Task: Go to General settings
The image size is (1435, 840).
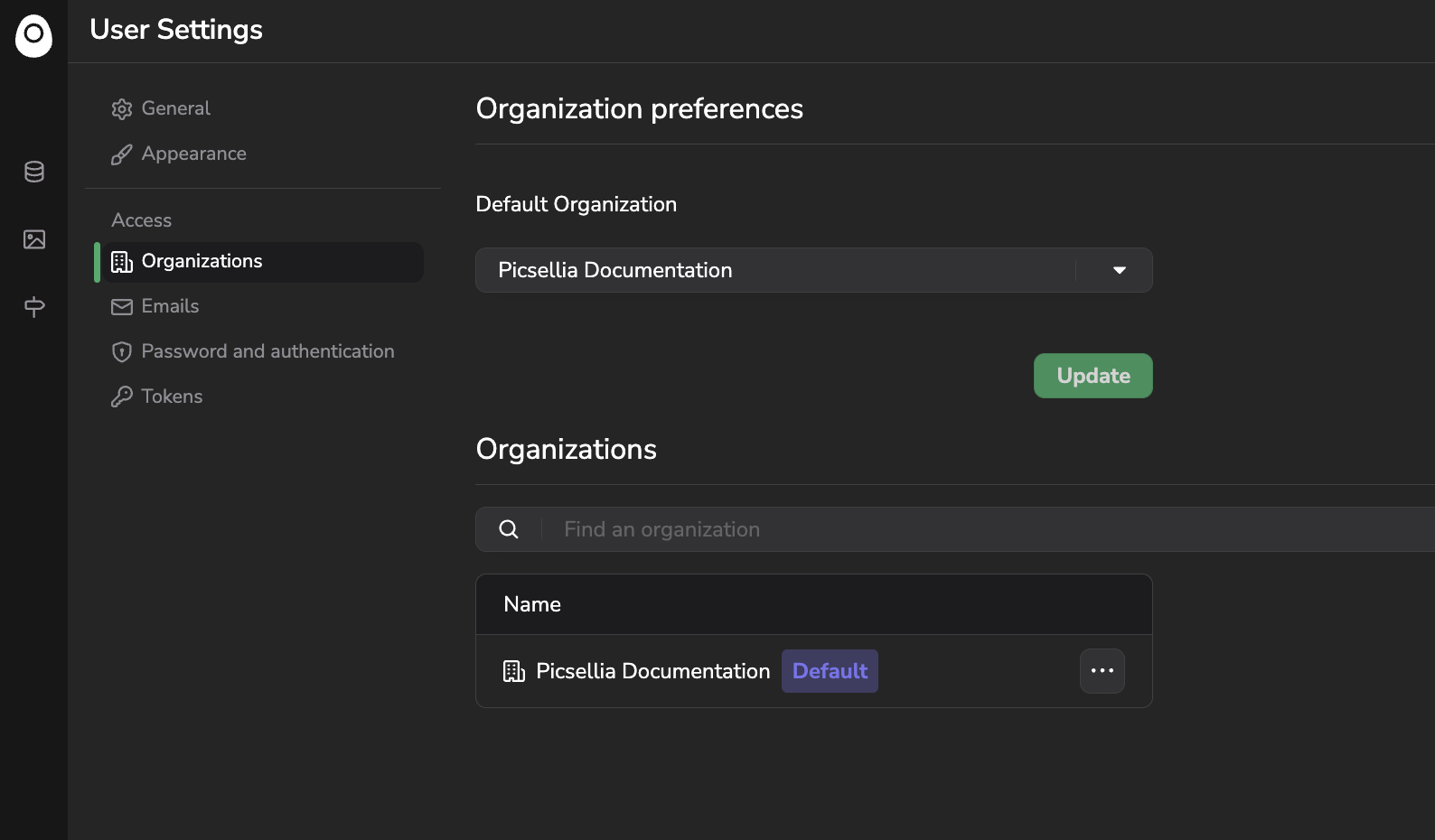Action: click(x=176, y=108)
